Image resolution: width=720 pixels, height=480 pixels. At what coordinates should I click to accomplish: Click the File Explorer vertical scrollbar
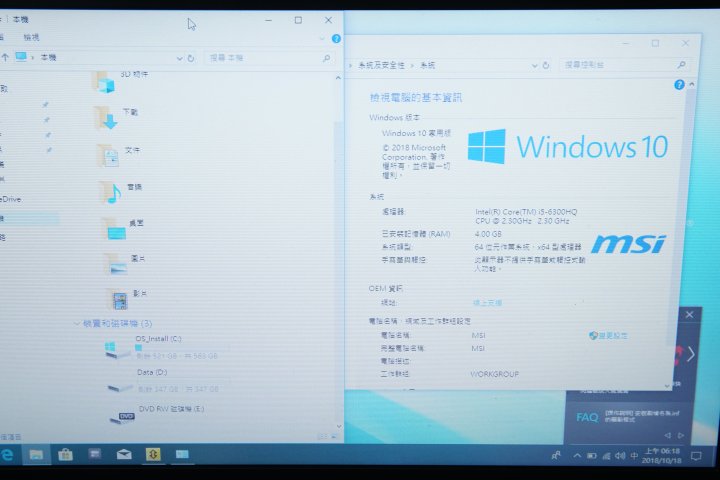point(338,252)
